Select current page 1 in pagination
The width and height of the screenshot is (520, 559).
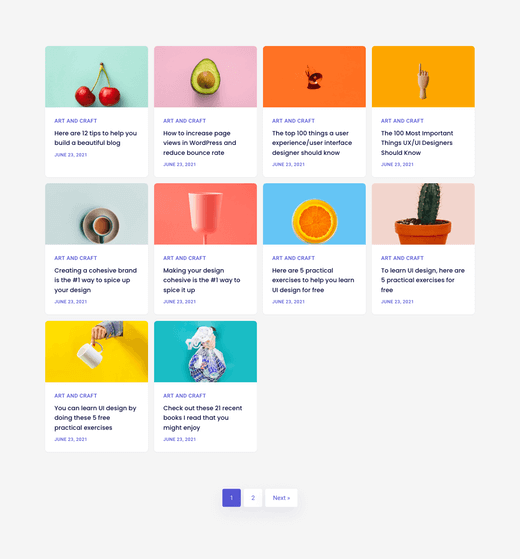tap(232, 498)
